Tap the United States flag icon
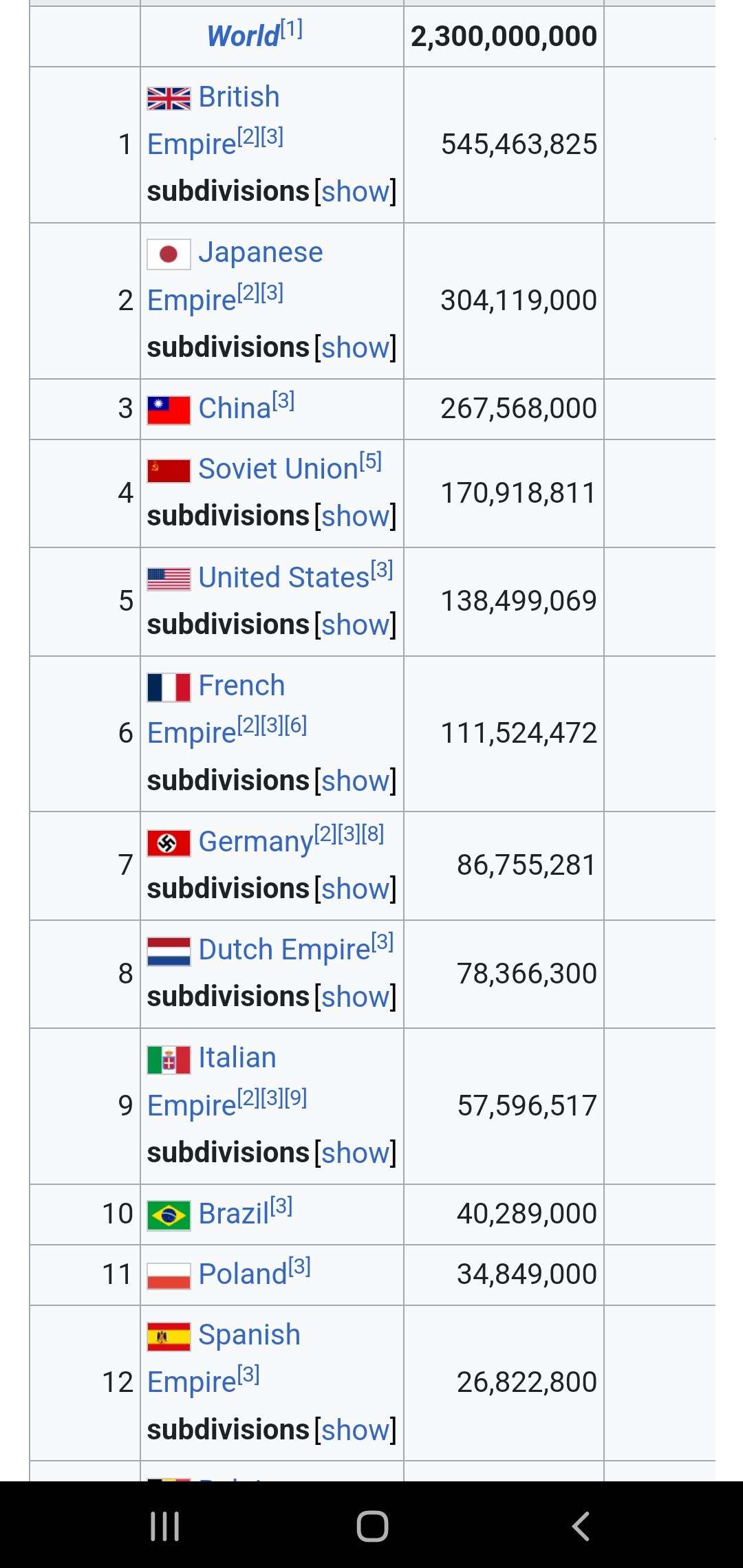The height and width of the screenshot is (1568, 743). pyautogui.click(x=169, y=579)
